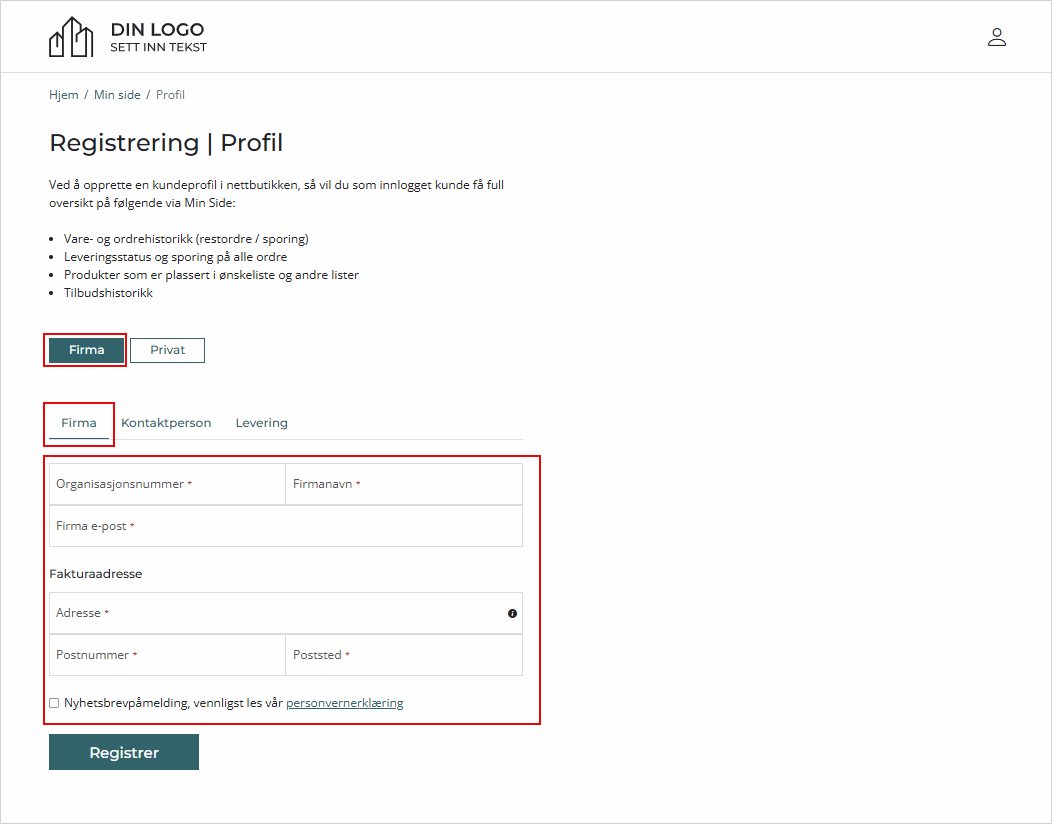This screenshot has width=1052, height=824.
Task: Open the user account icon
Action: 996,38
